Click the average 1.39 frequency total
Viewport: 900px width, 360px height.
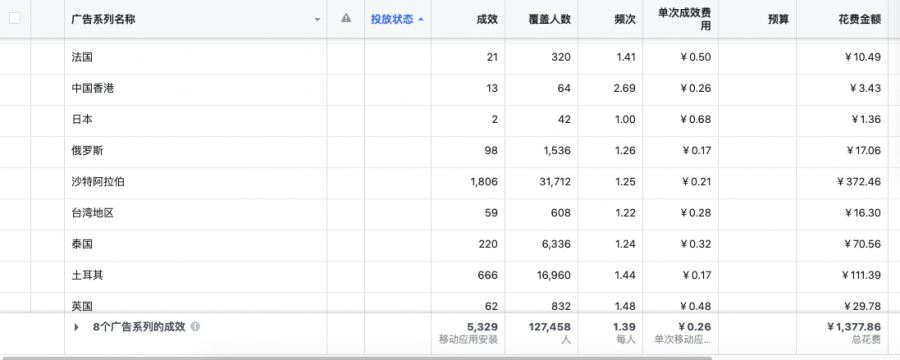624,327
